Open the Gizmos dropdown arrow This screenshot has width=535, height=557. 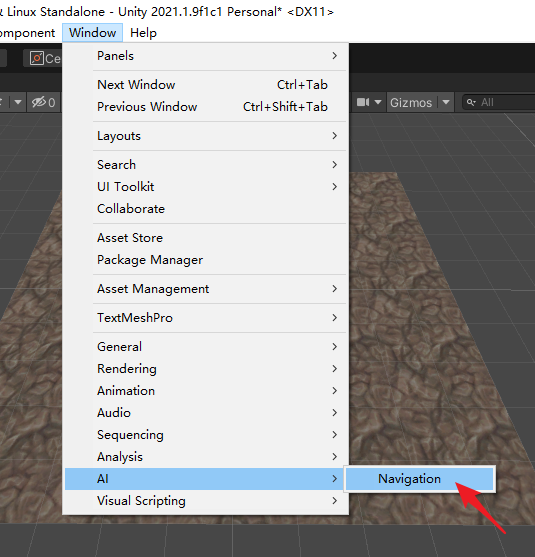click(x=445, y=103)
